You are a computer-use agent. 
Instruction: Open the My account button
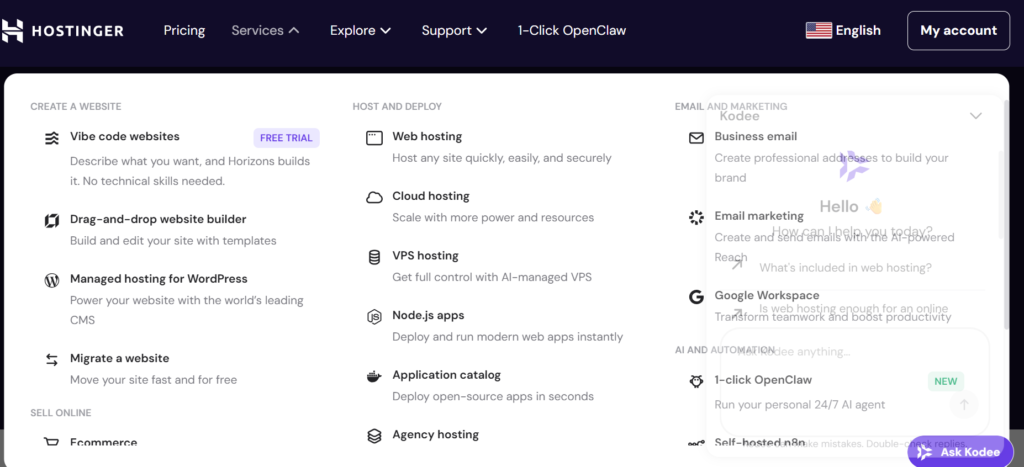pos(959,31)
